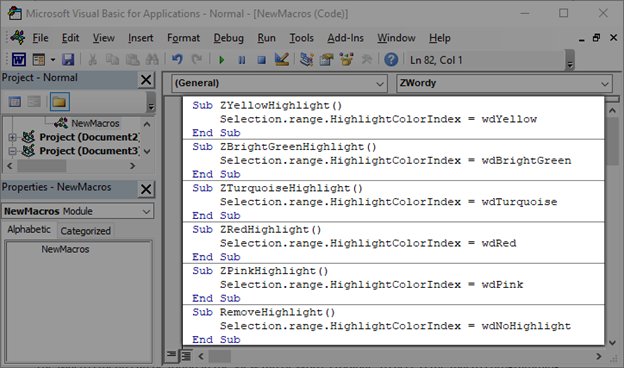Click code window scroll down arrow
Image resolution: width=624 pixels, height=368 pixels.
coord(612,343)
